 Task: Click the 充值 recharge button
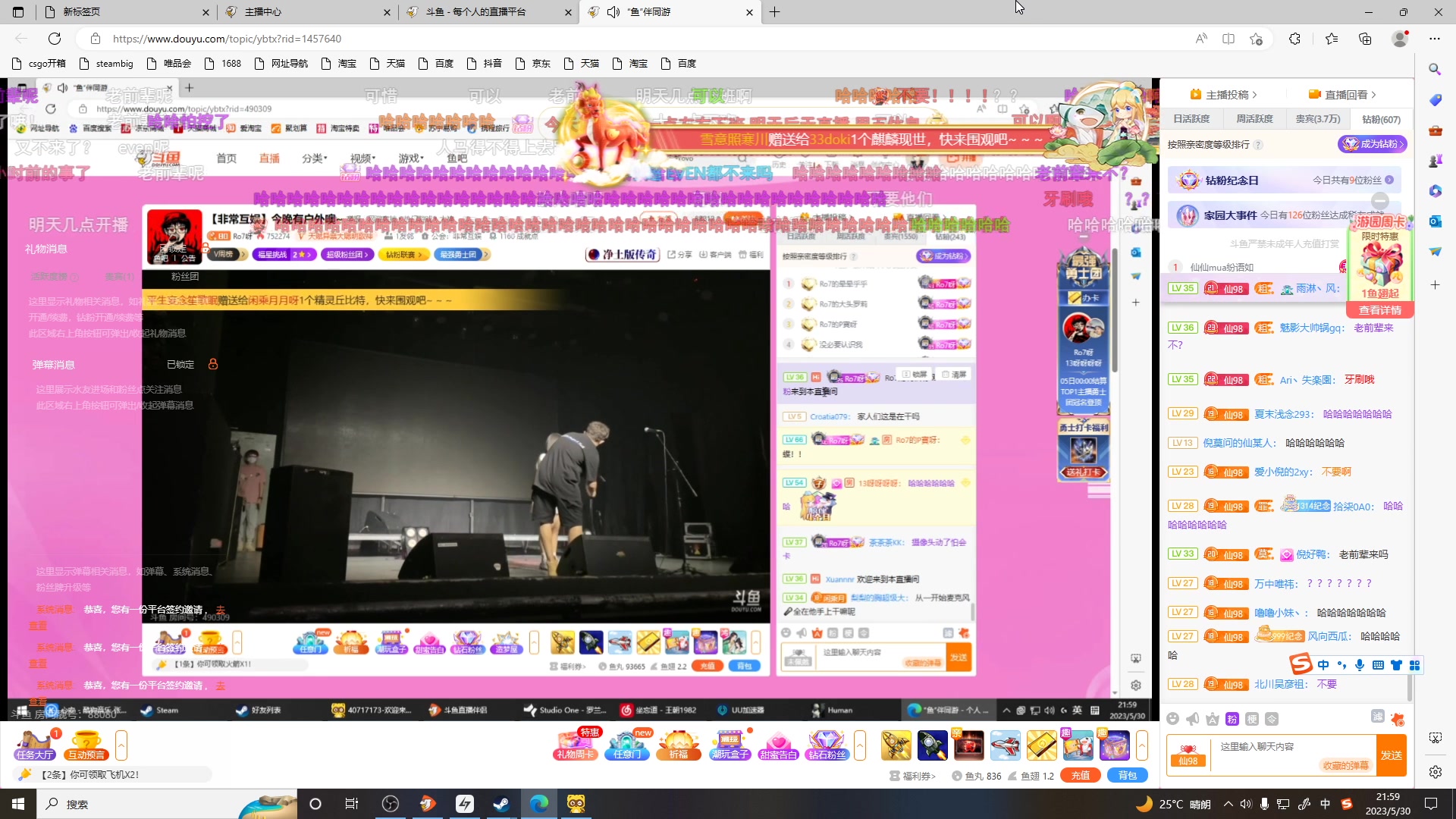coord(1081,775)
